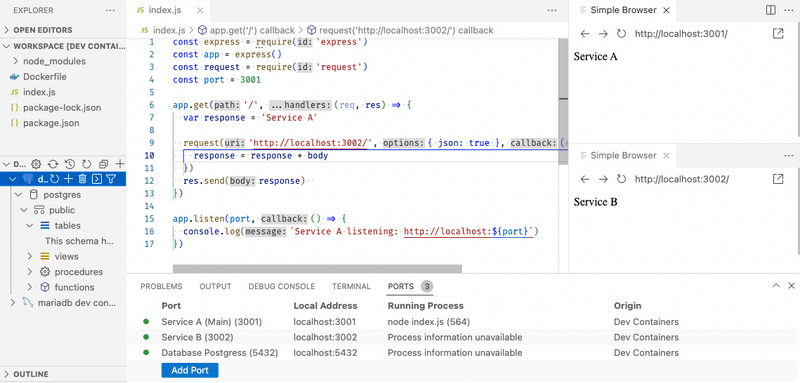Switch to the Problems tab
The height and width of the screenshot is (383, 800).
pyautogui.click(x=161, y=287)
